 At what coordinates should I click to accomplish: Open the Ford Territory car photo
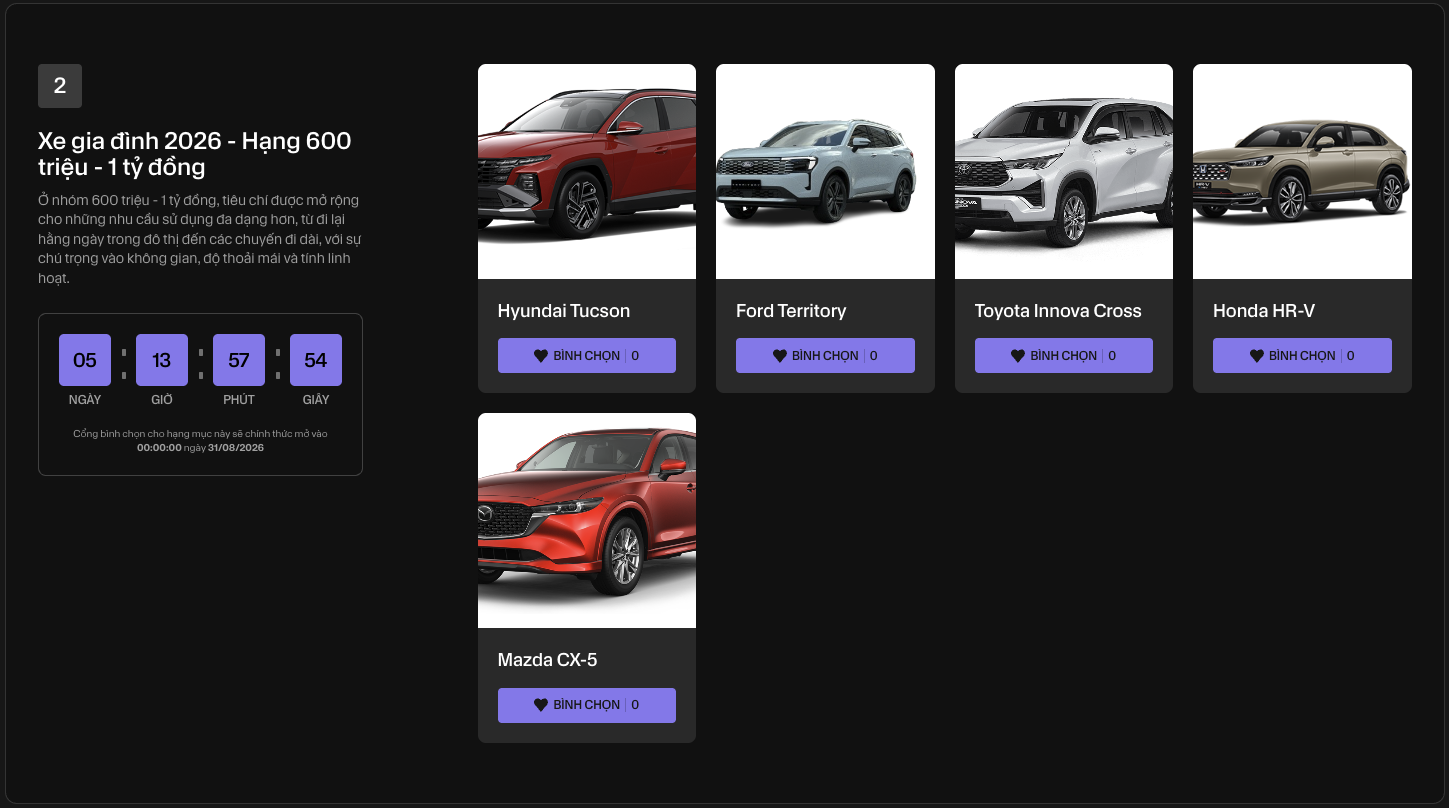tap(825, 172)
